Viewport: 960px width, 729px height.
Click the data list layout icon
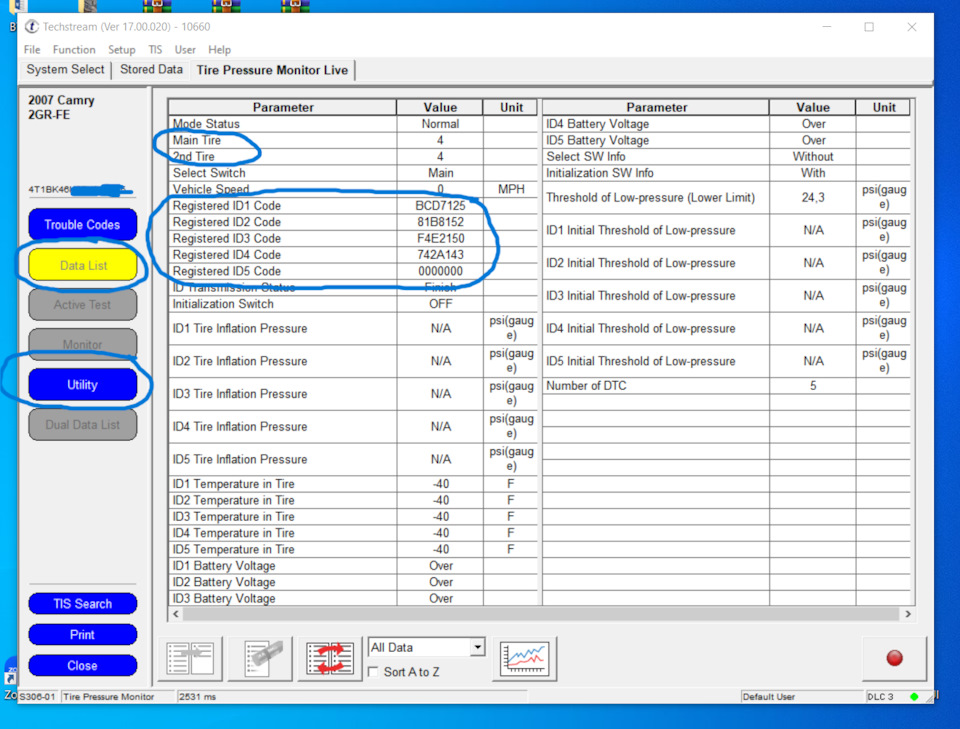click(190, 659)
